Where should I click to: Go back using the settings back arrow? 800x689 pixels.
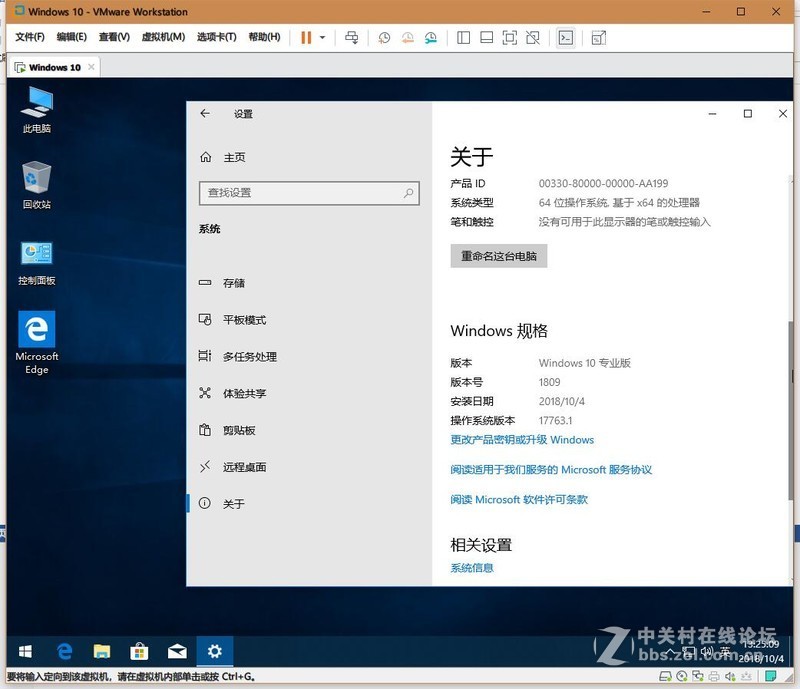click(x=206, y=114)
